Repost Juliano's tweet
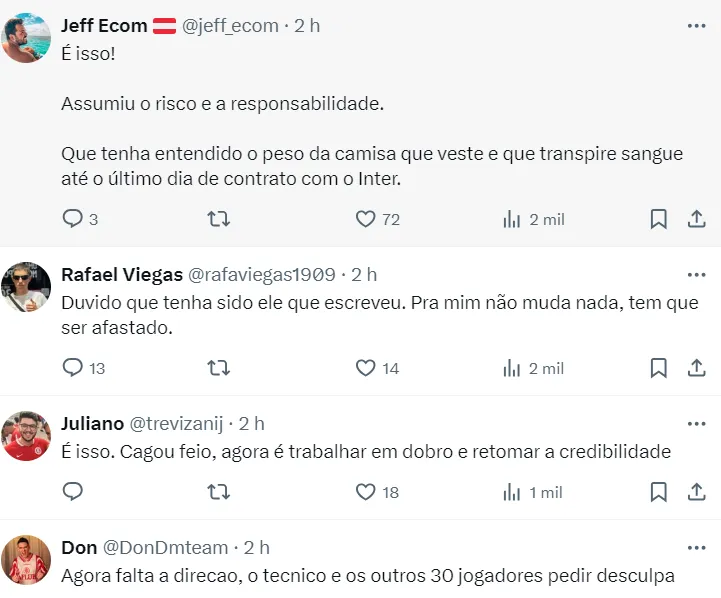 point(218,492)
